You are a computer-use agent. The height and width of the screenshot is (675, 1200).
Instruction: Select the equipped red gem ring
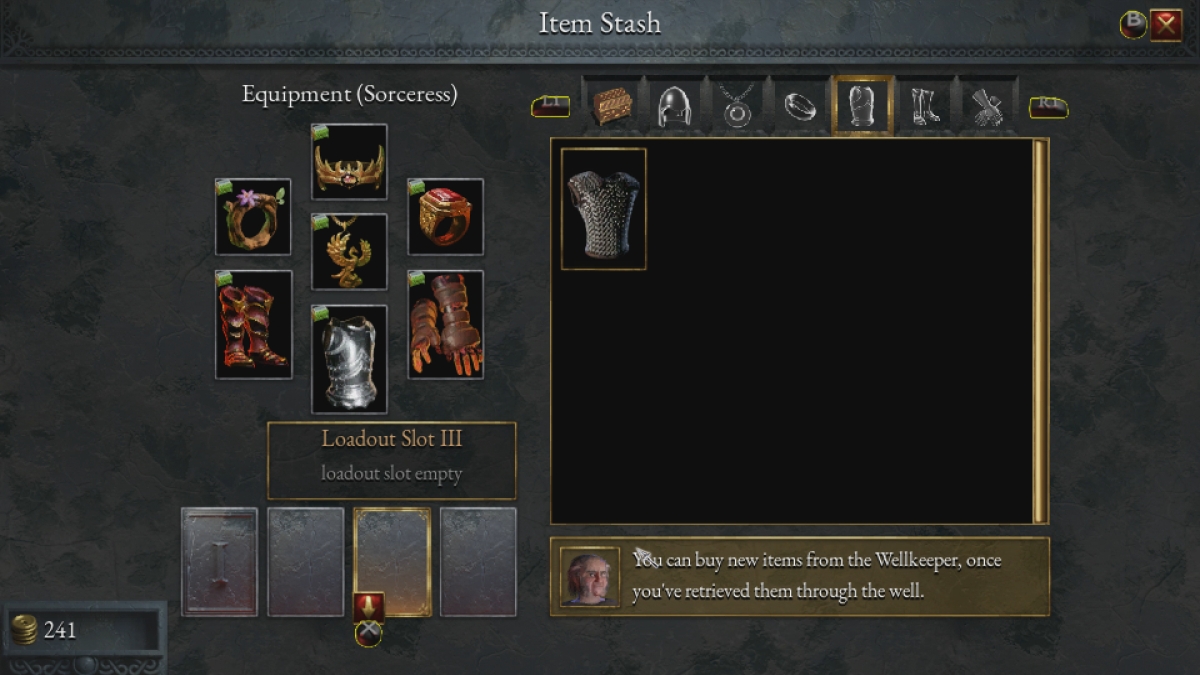pyautogui.click(x=445, y=217)
